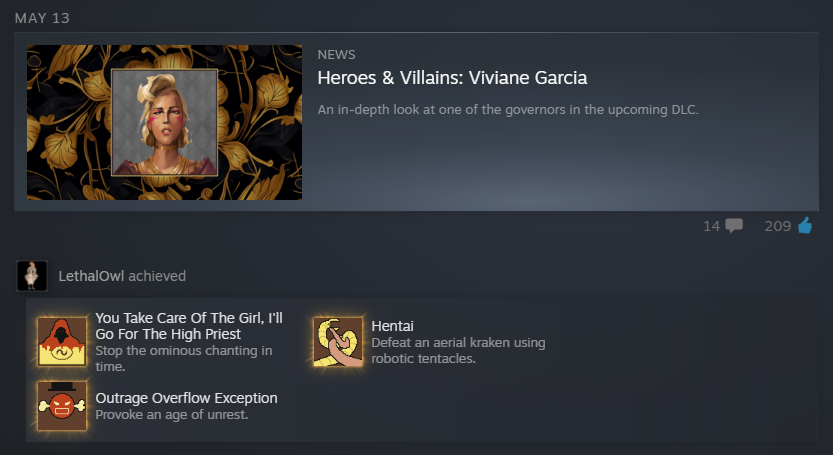833x455 pixels.
Task: Select the 'Hentai' achievement title
Action: [393, 326]
